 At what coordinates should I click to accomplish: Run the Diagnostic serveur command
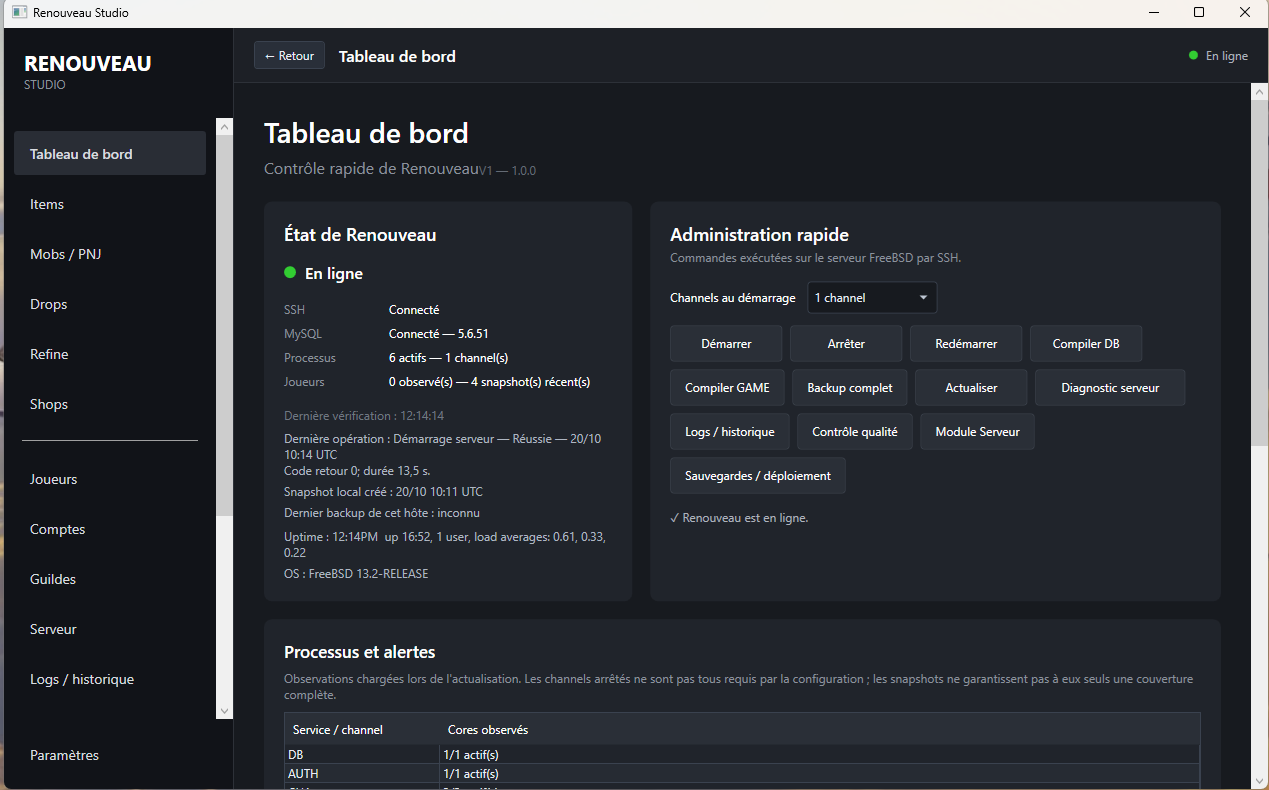click(x=1110, y=387)
